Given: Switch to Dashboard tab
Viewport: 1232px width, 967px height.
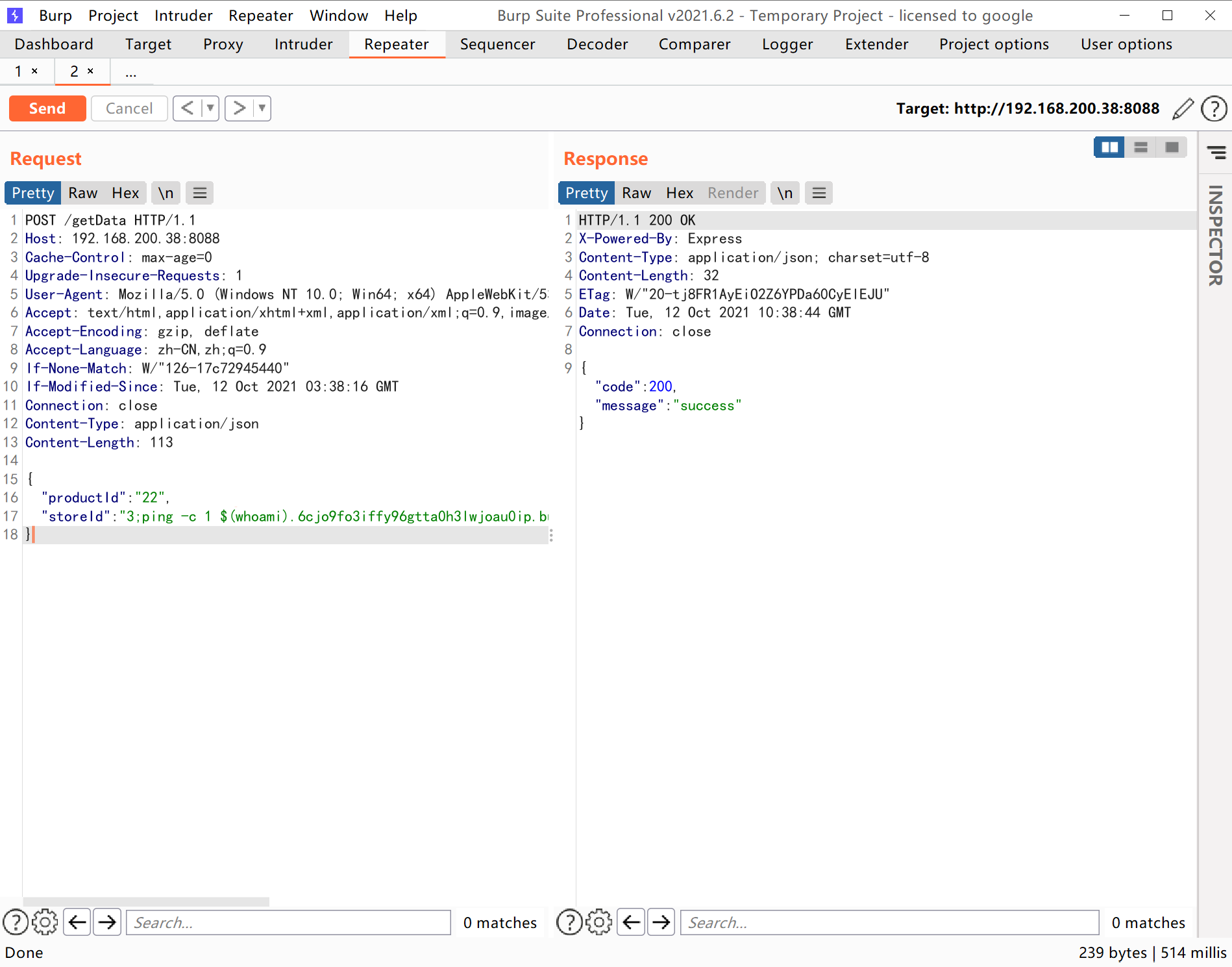Looking at the screenshot, I should pyautogui.click(x=54, y=44).
